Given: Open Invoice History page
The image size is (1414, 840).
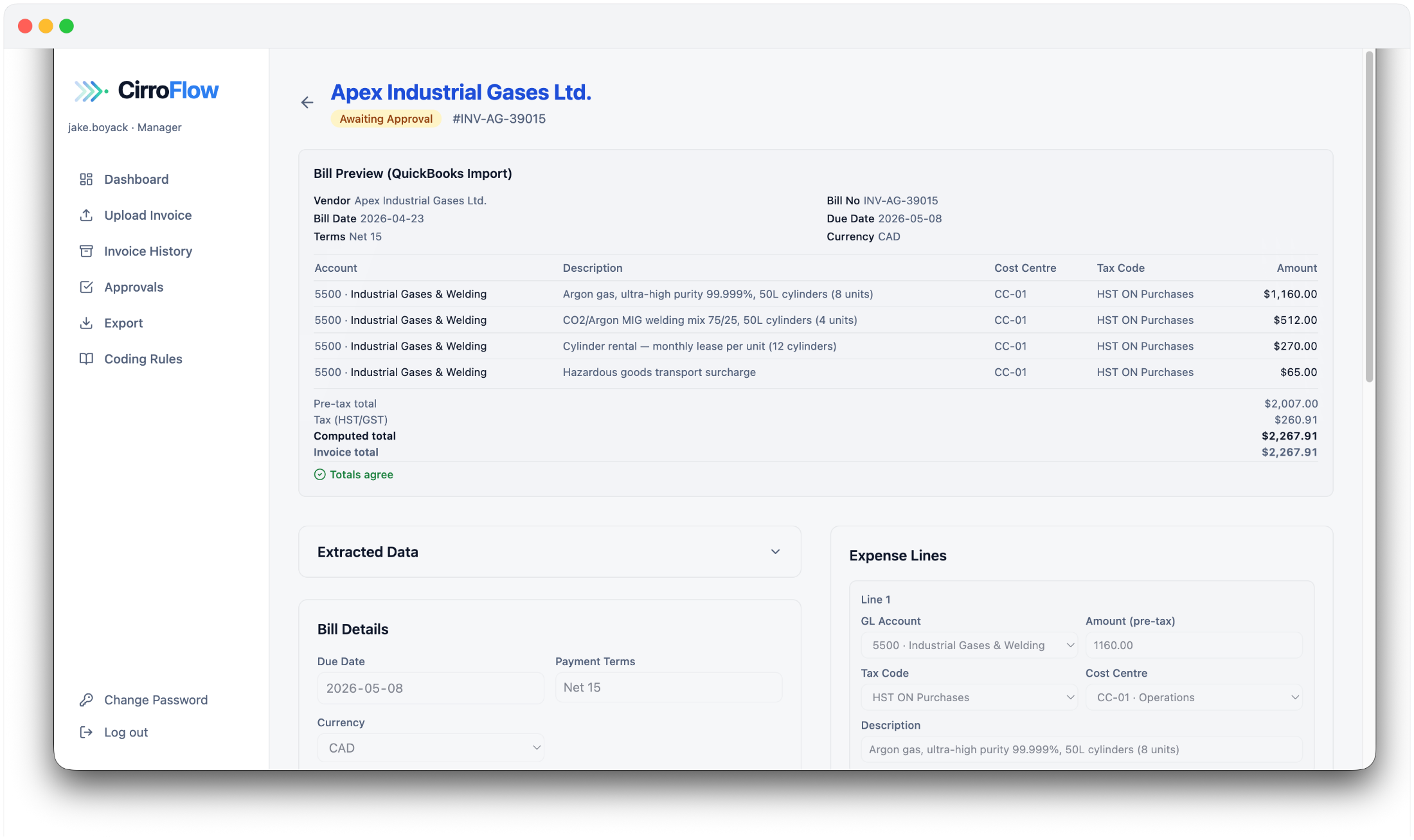Looking at the screenshot, I should [x=148, y=251].
